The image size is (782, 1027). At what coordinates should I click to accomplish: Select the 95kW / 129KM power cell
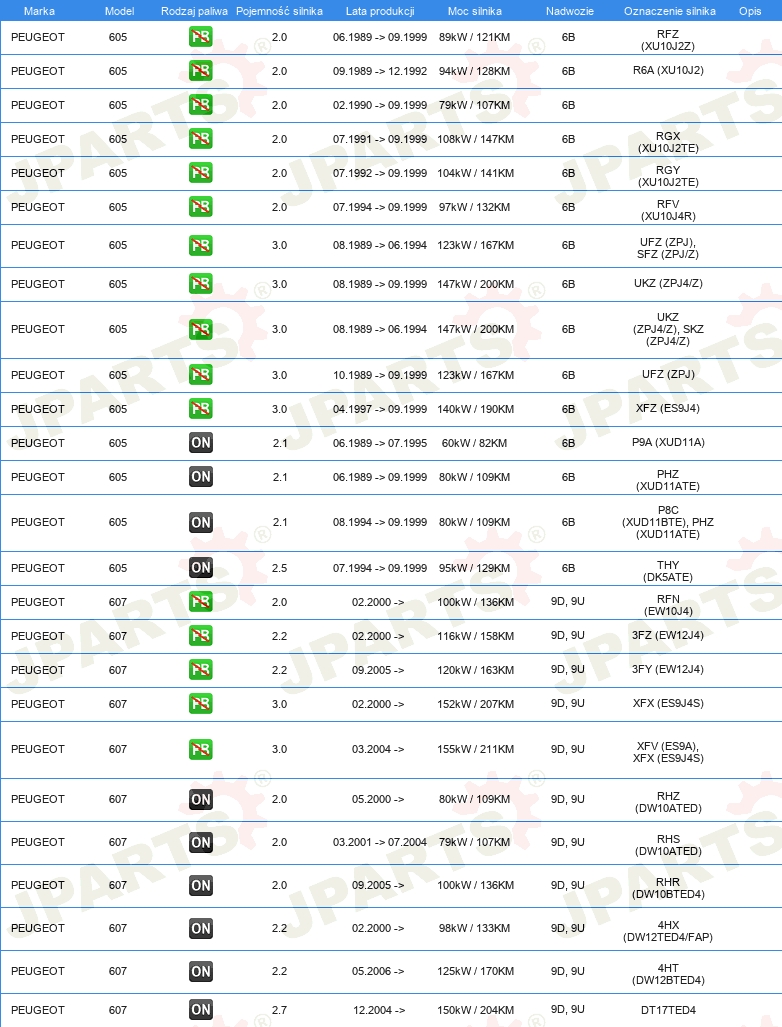(475, 569)
